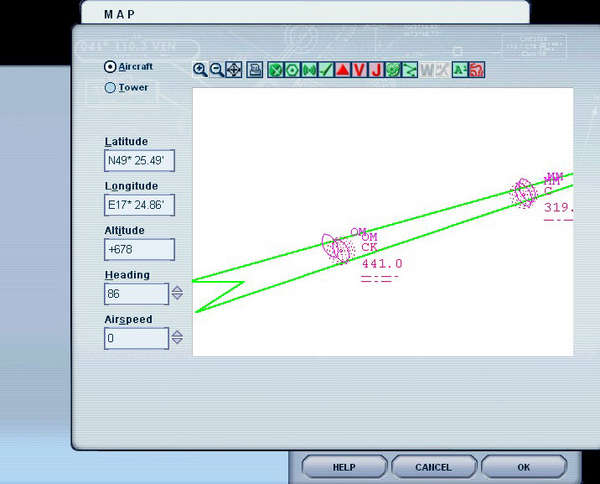The height and width of the screenshot is (484, 600).
Task: Click the center-on-aircraft crosshair icon
Action: tap(234, 70)
